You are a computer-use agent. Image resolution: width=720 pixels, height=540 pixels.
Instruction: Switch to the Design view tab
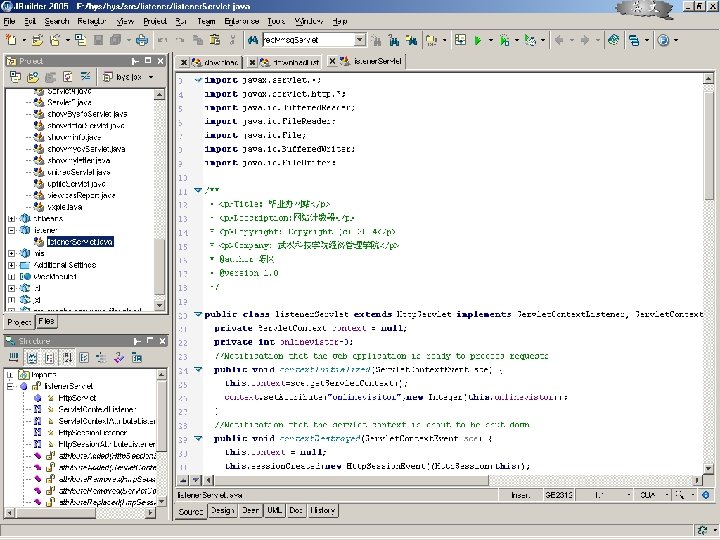(221, 510)
